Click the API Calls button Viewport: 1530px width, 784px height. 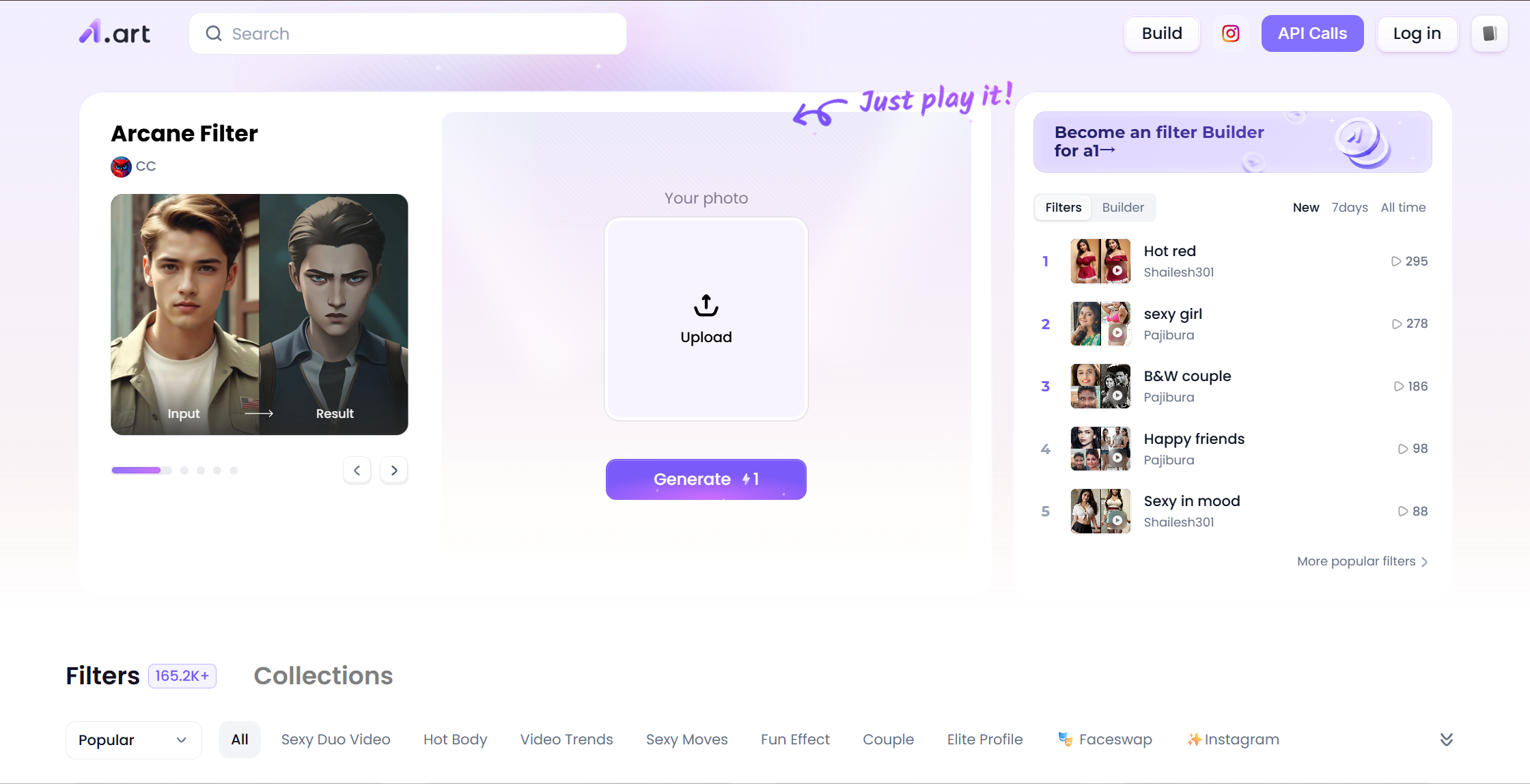1312,33
